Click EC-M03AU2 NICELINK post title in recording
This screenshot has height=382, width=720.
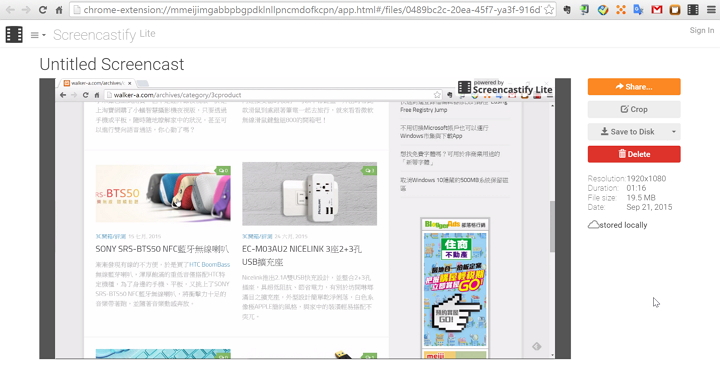(302, 256)
